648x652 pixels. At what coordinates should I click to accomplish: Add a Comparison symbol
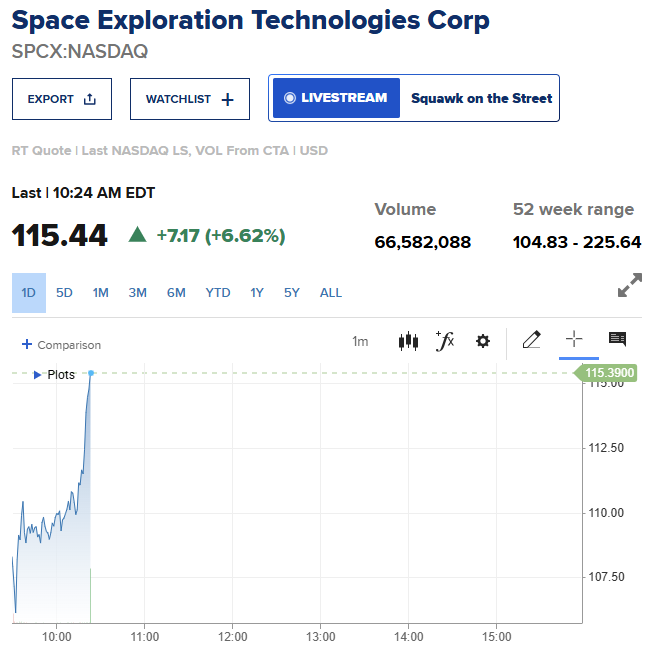tap(61, 345)
